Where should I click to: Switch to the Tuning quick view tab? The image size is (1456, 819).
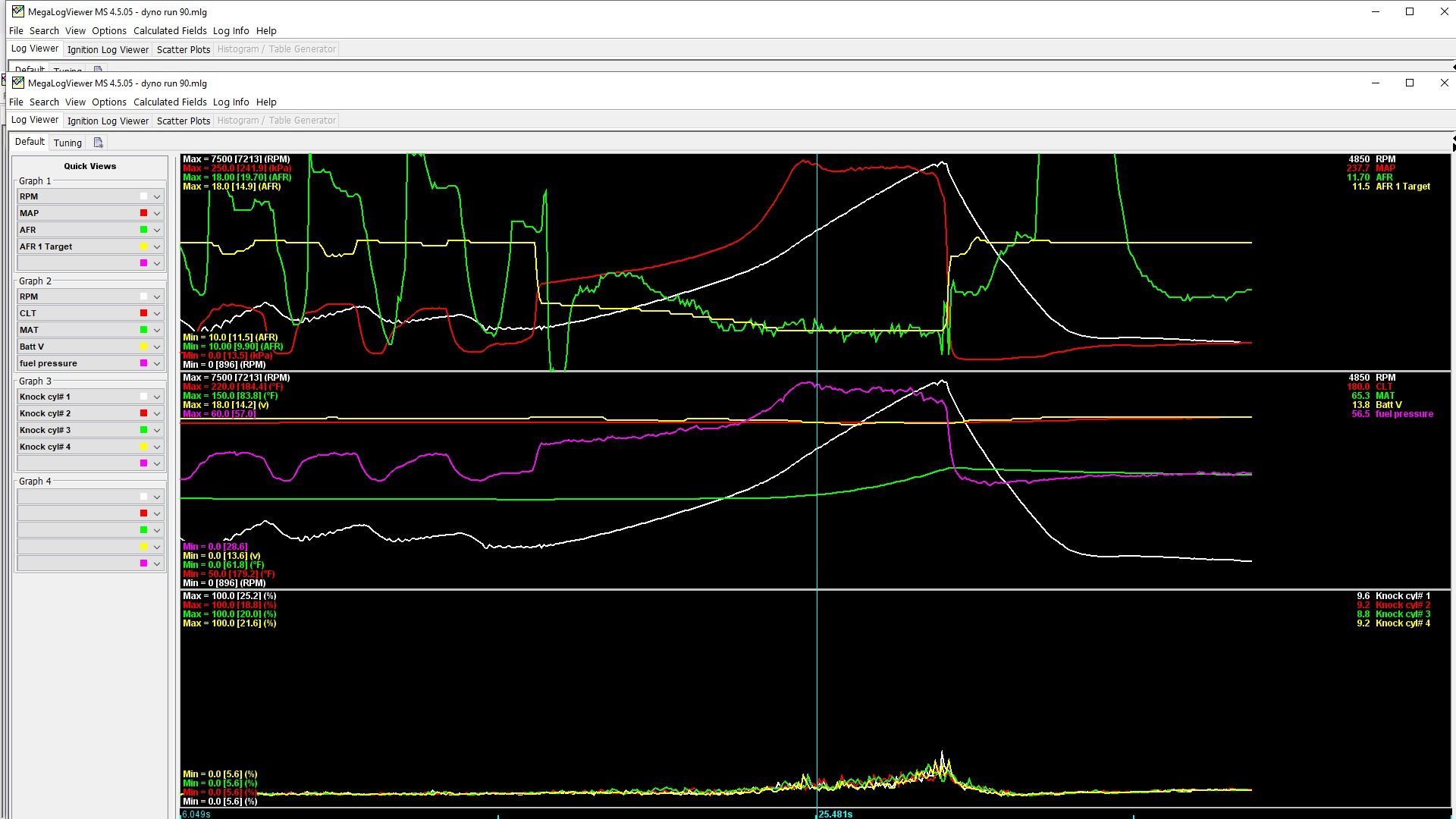coord(67,143)
